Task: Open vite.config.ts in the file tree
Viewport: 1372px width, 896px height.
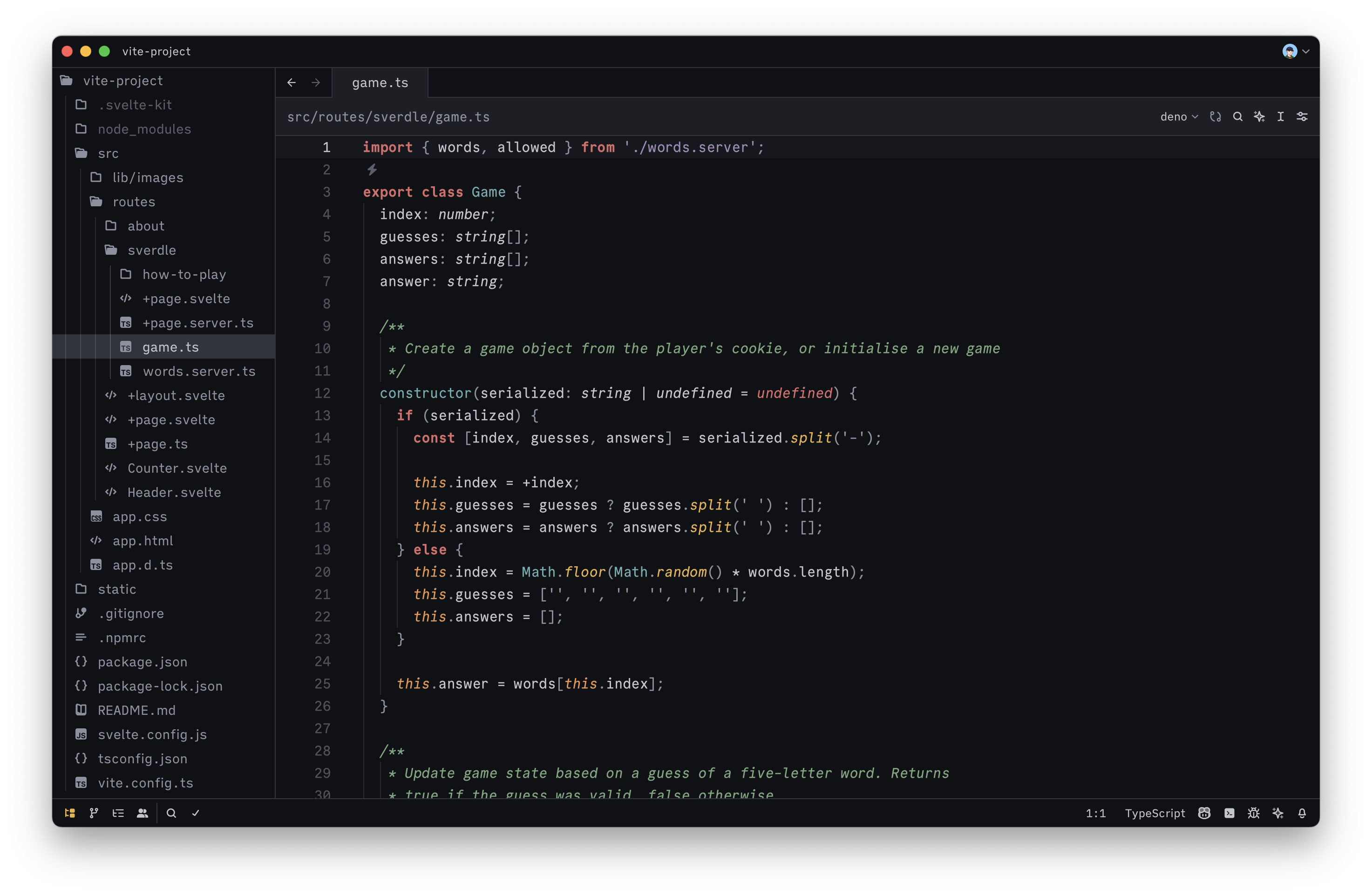Action: click(x=163, y=783)
